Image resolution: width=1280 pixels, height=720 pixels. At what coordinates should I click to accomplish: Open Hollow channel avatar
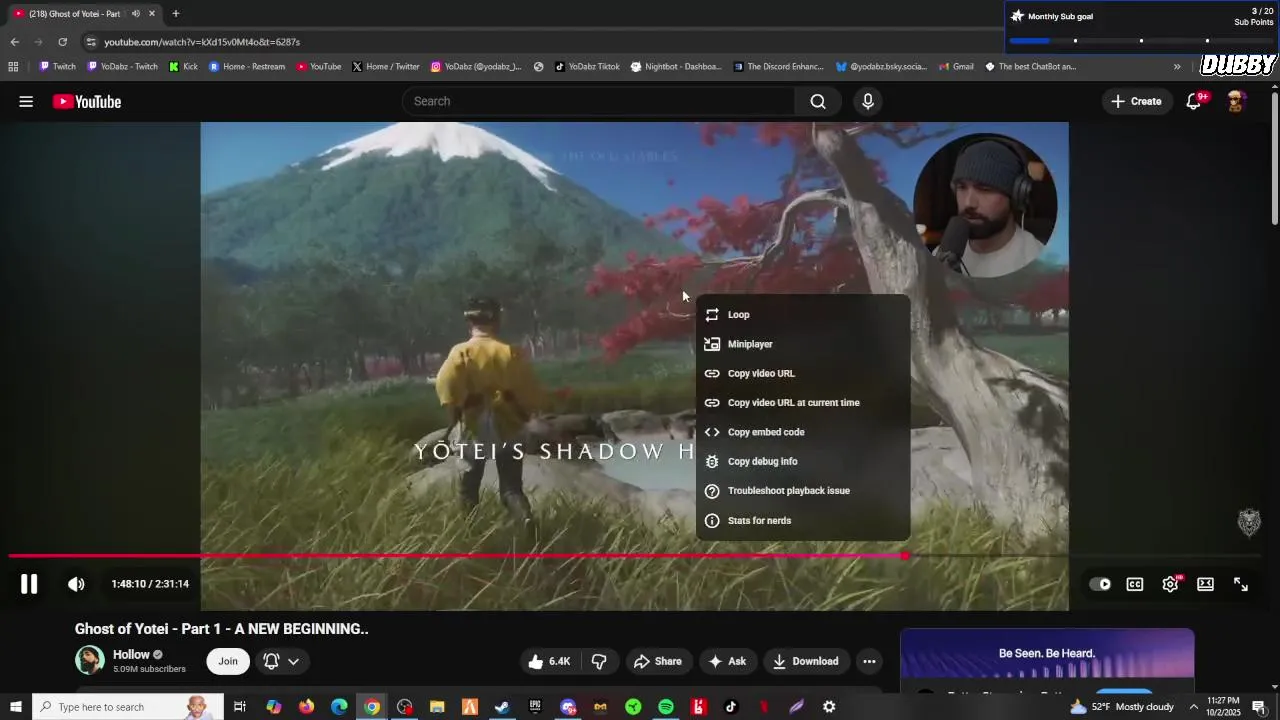coord(90,660)
